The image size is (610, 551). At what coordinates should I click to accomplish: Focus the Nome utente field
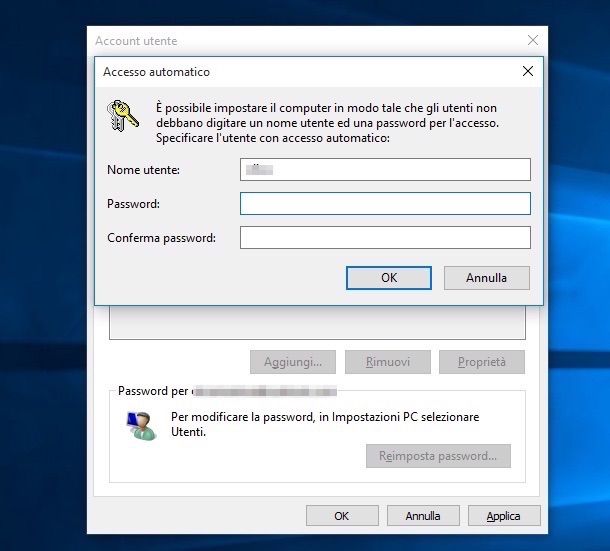[385, 170]
